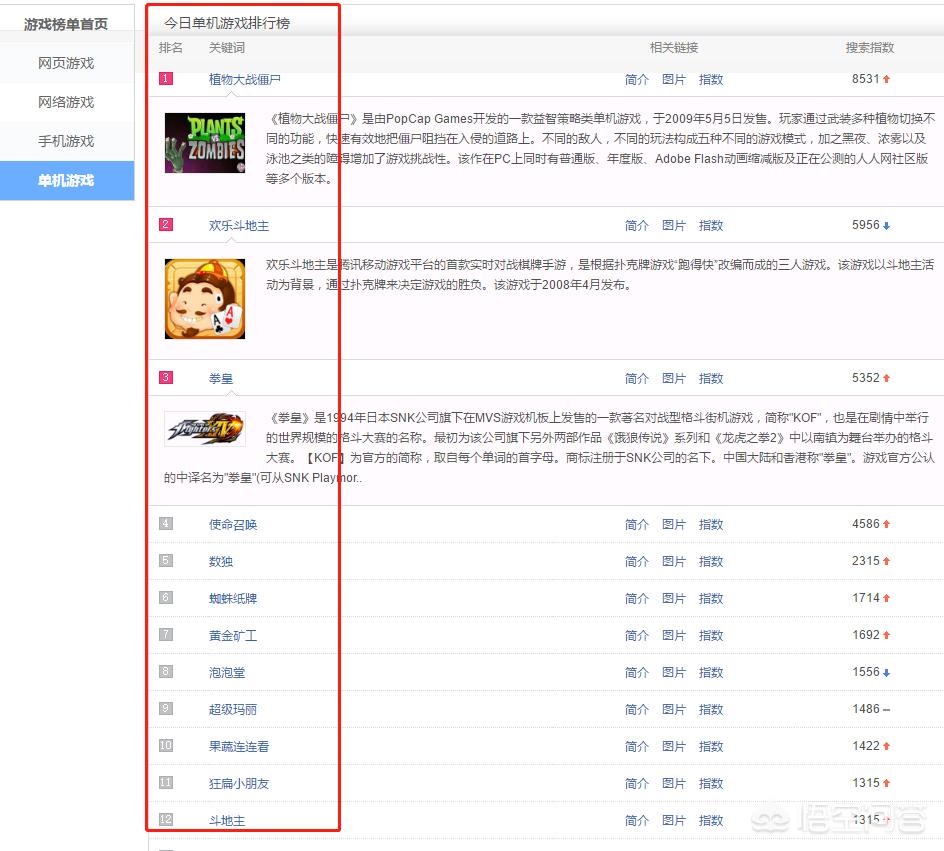The height and width of the screenshot is (851, 944).
Task: Click the up arrow beside 5352
Action: (886, 378)
